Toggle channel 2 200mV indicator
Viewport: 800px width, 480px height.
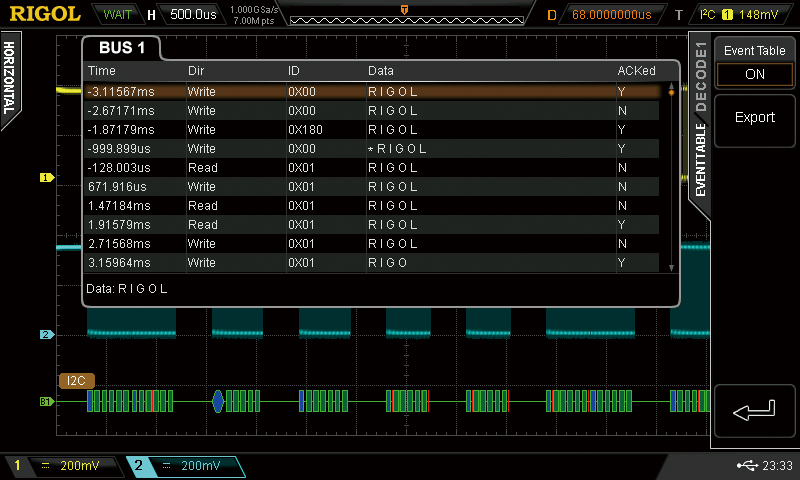click(185, 466)
